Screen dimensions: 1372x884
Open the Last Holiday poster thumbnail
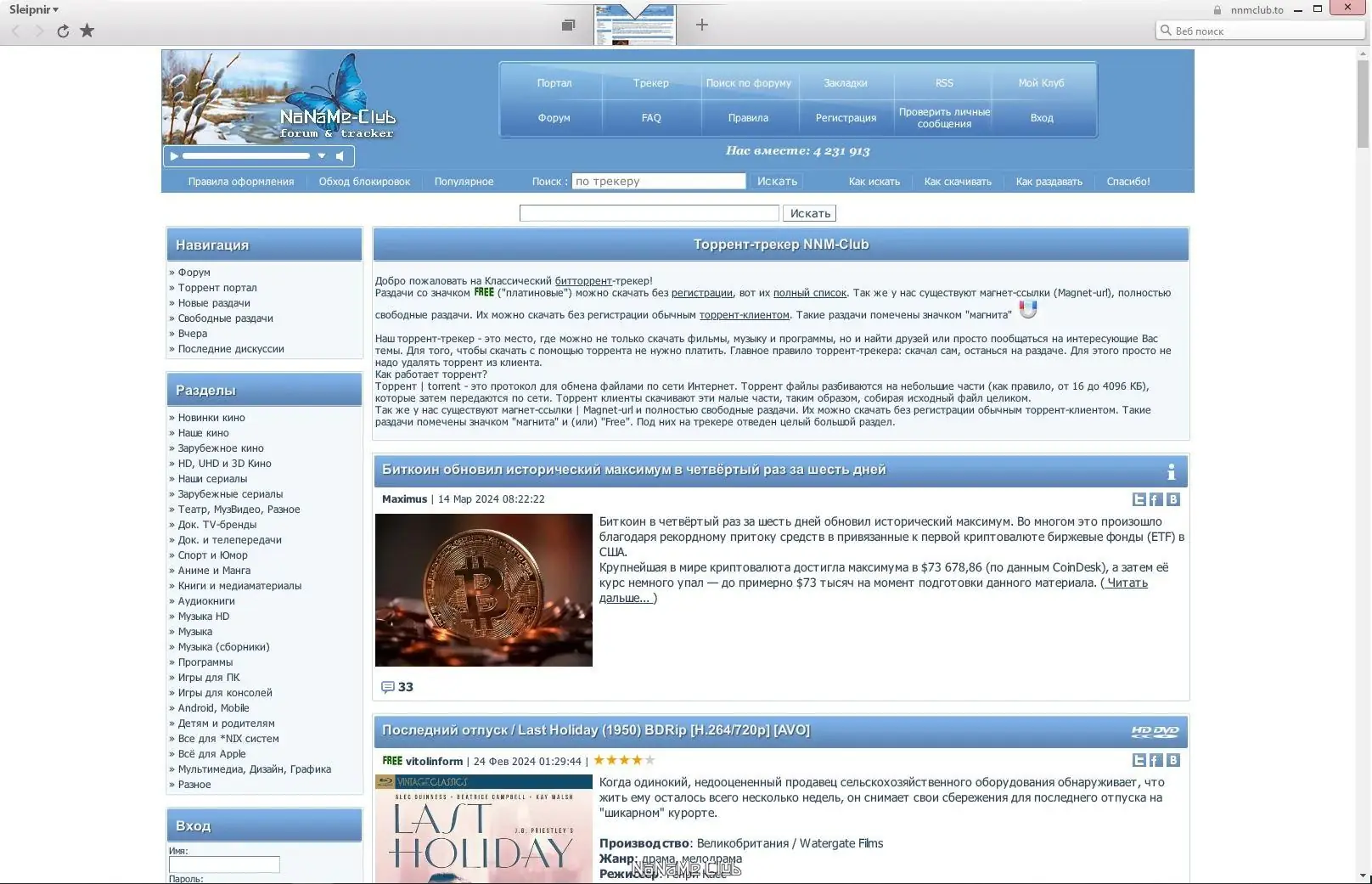pos(484,829)
